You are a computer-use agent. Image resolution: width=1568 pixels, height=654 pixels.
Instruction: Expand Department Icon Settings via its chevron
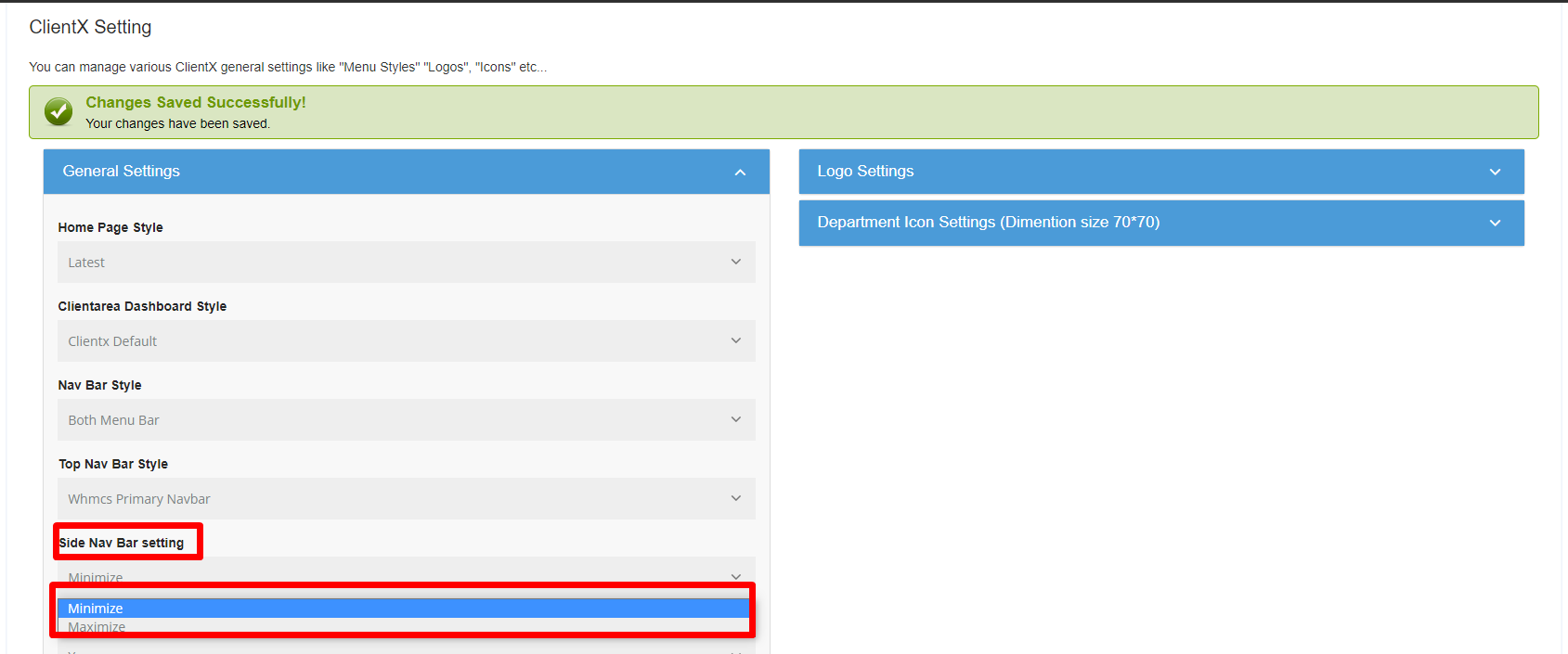[1495, 224]
